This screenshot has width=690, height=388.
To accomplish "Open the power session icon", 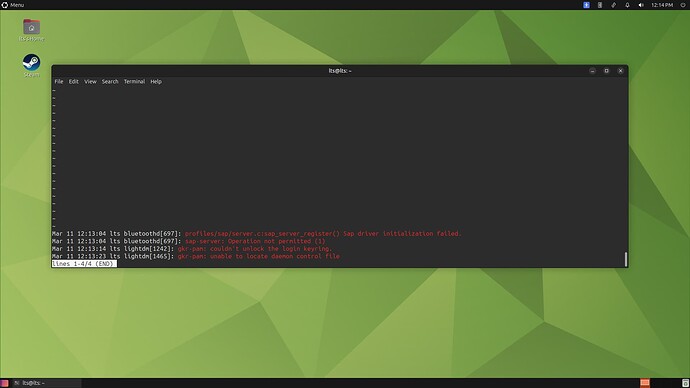I will 683,5.
